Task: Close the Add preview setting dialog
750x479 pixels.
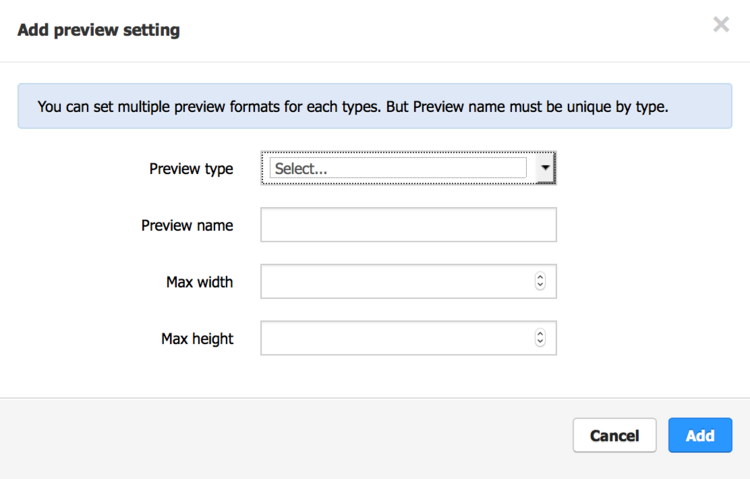Action: [721, 24]
